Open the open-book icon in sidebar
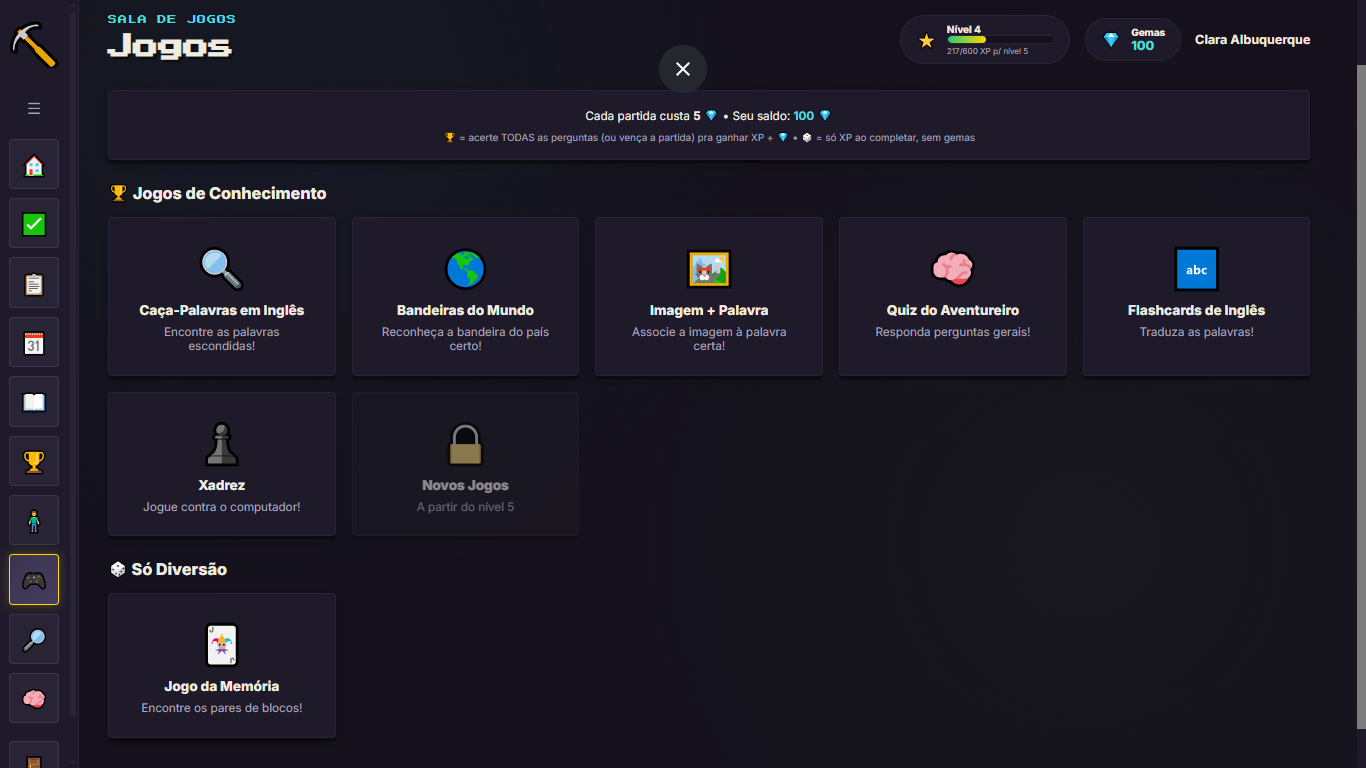The image size is (1366, 768). click(x=34, y=402)
